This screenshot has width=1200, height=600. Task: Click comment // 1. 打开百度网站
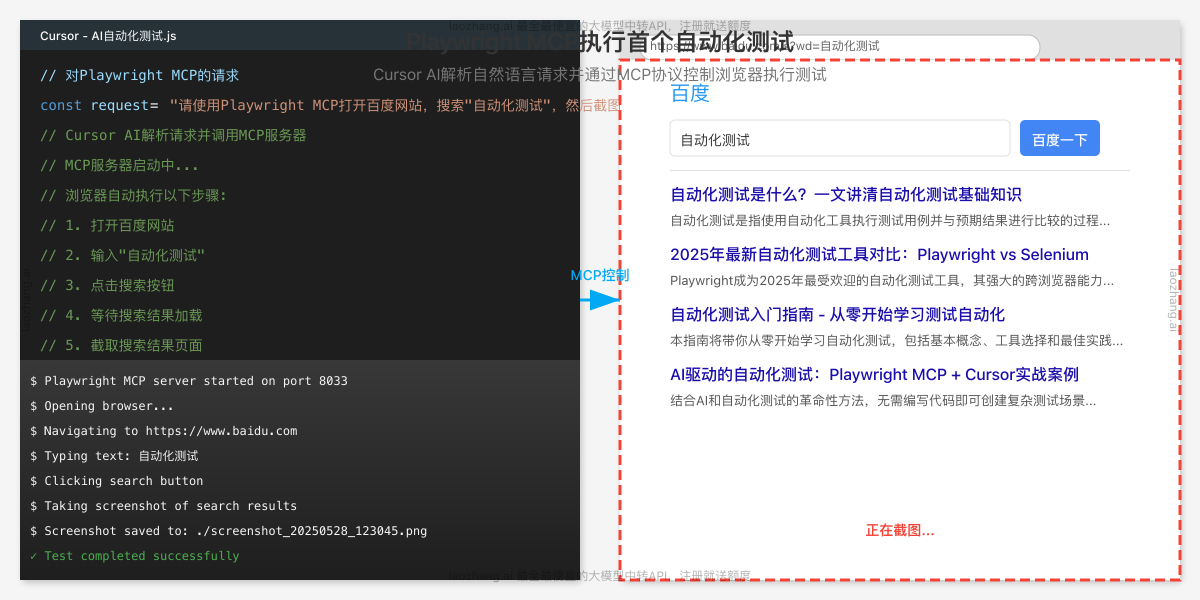107,225
